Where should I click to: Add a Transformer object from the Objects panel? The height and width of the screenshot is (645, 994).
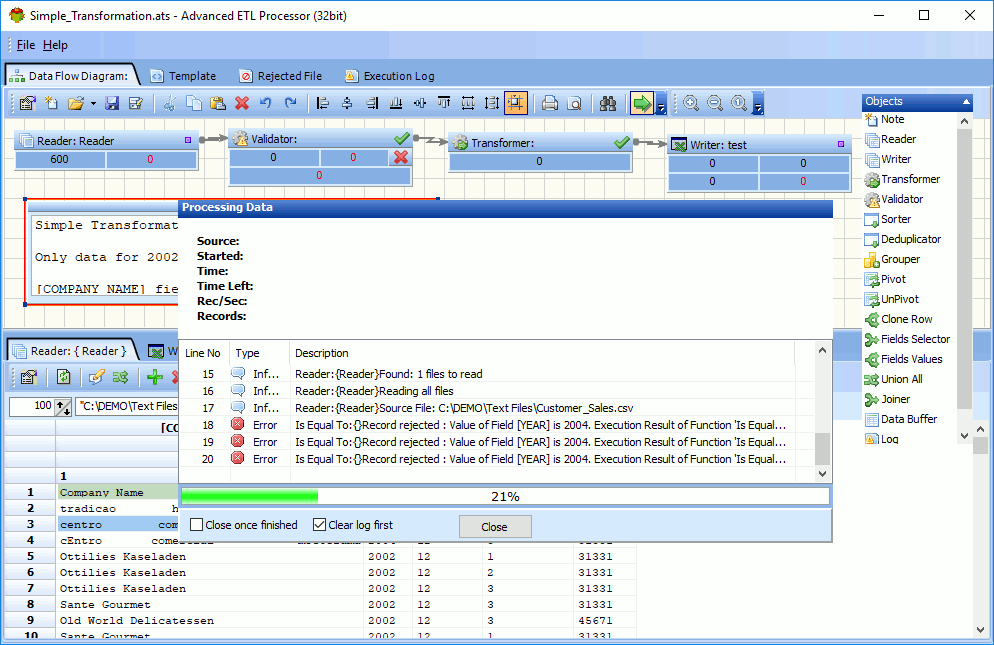point(912,179)
